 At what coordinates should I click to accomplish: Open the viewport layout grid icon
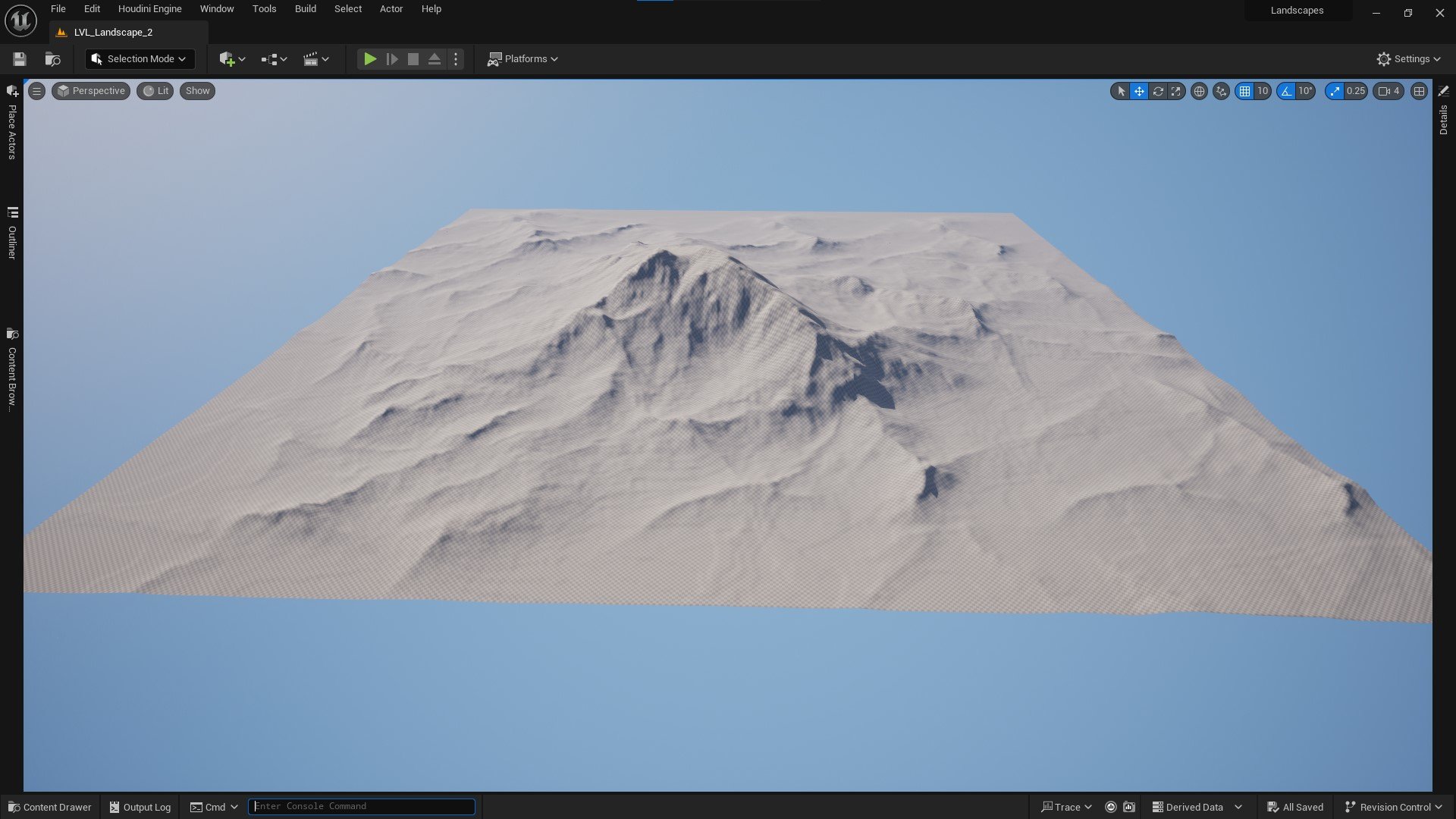1419,91
